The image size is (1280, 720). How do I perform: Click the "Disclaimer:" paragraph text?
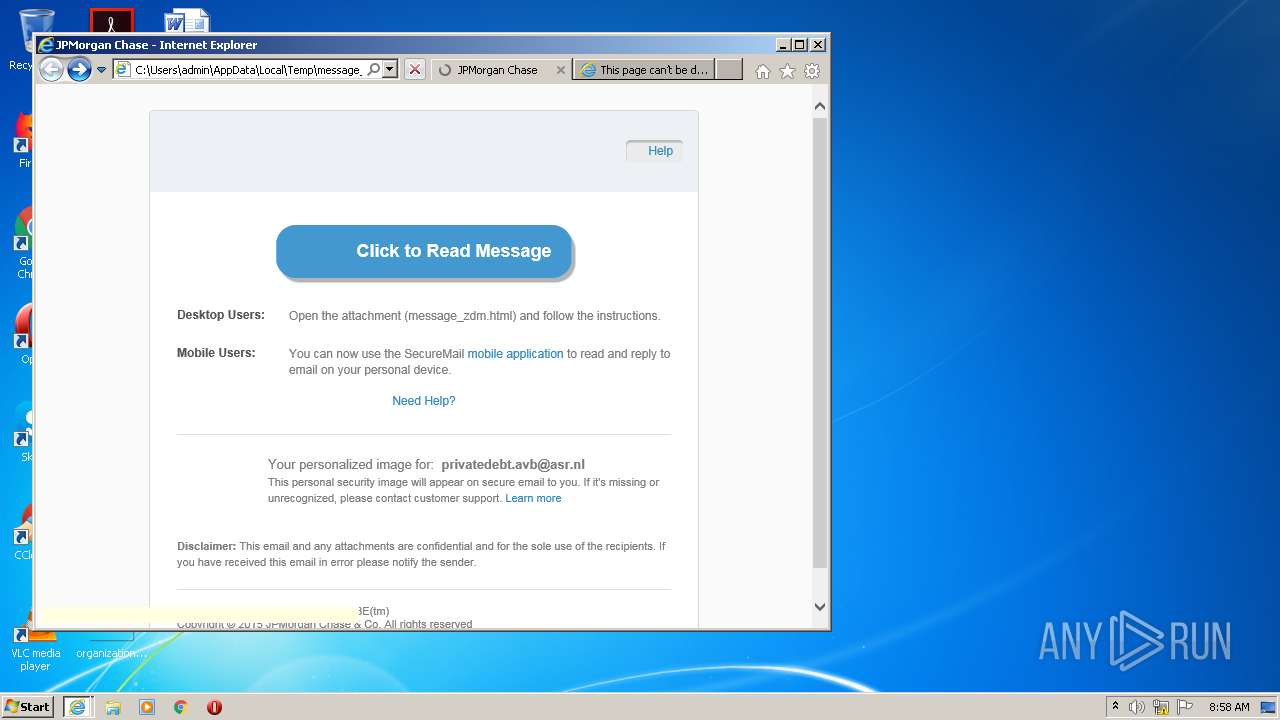pyautogui.click(x=421, y=554)
